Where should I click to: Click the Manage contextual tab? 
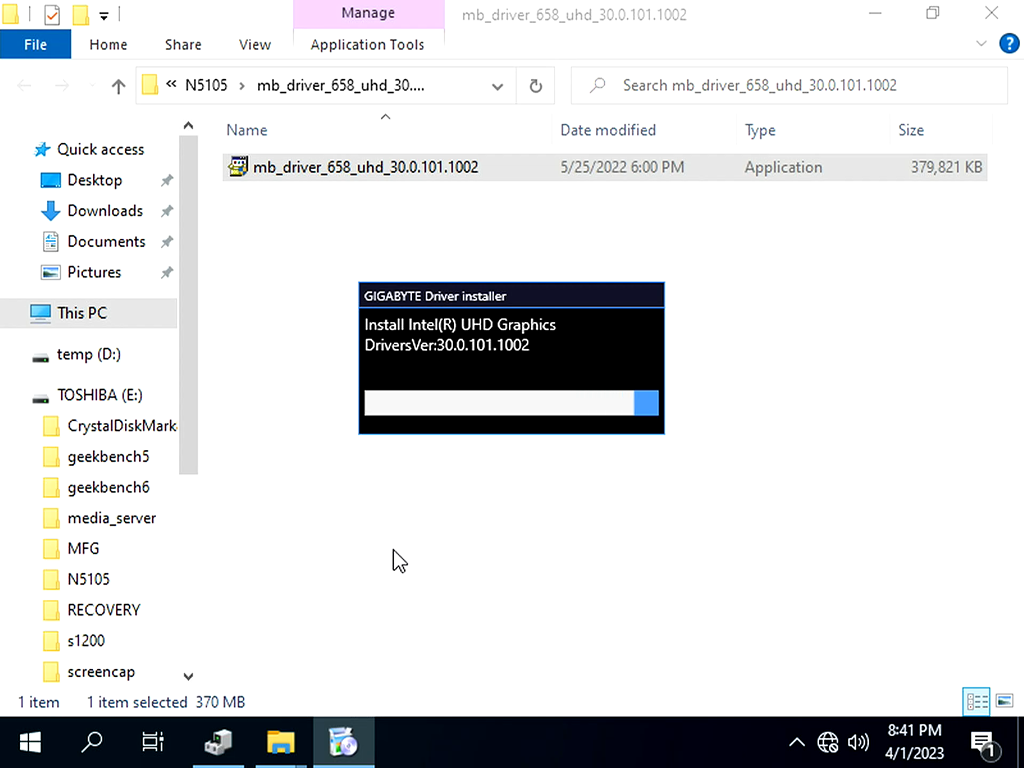[x=368, y=13]
